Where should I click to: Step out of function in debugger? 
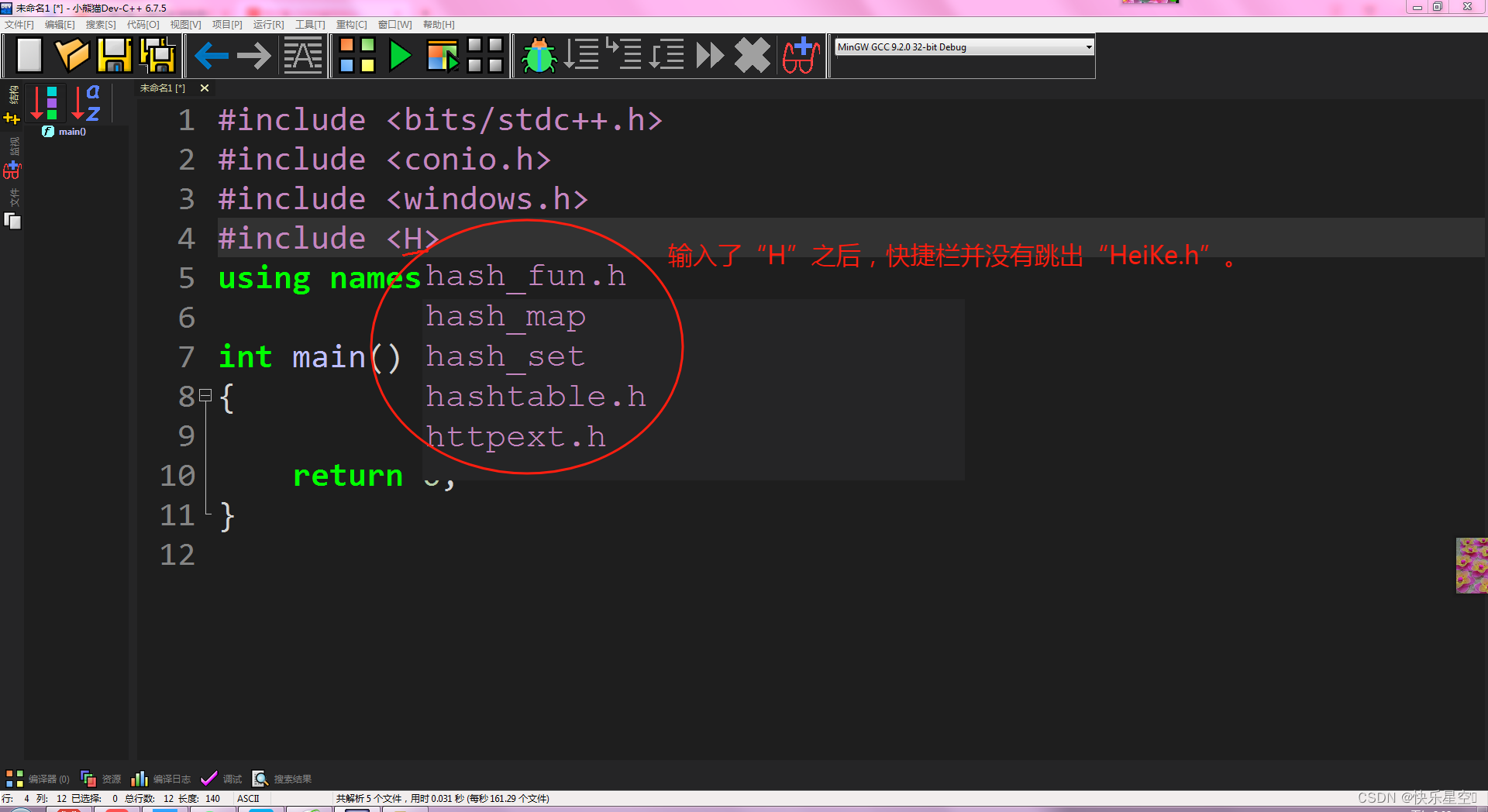click(666, 56)
